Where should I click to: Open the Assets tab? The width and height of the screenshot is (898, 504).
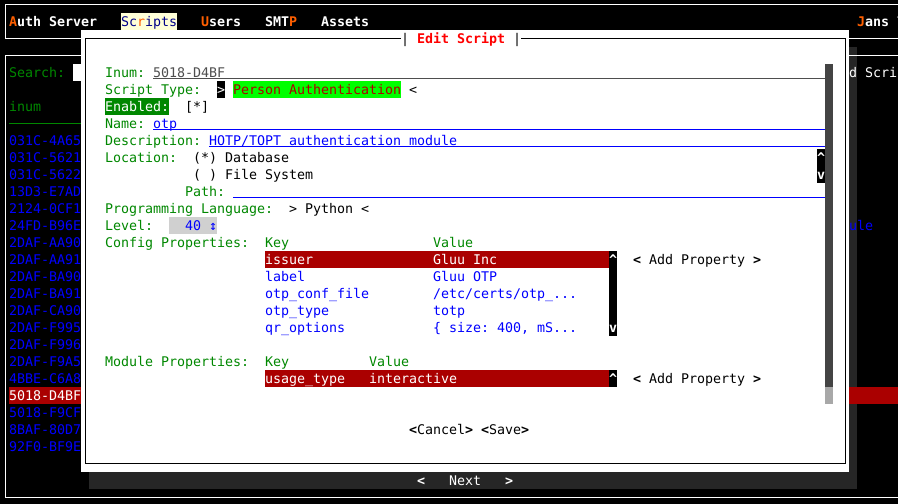click(x=345, y=21)
